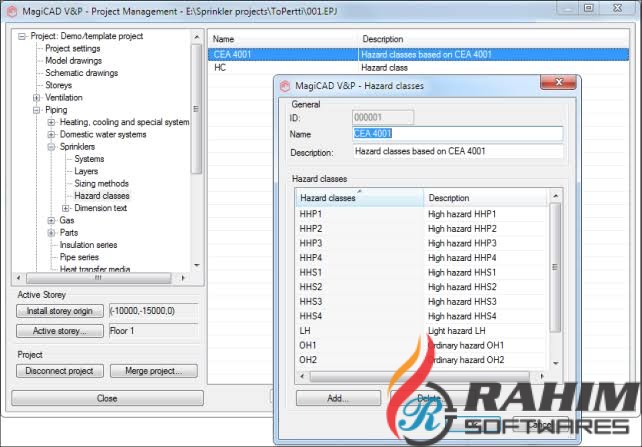This screenshot has width=642, height=447.
Task: Click the tree panel scroll up arrow
Action: pyautogui.click(x=197, y=37)
